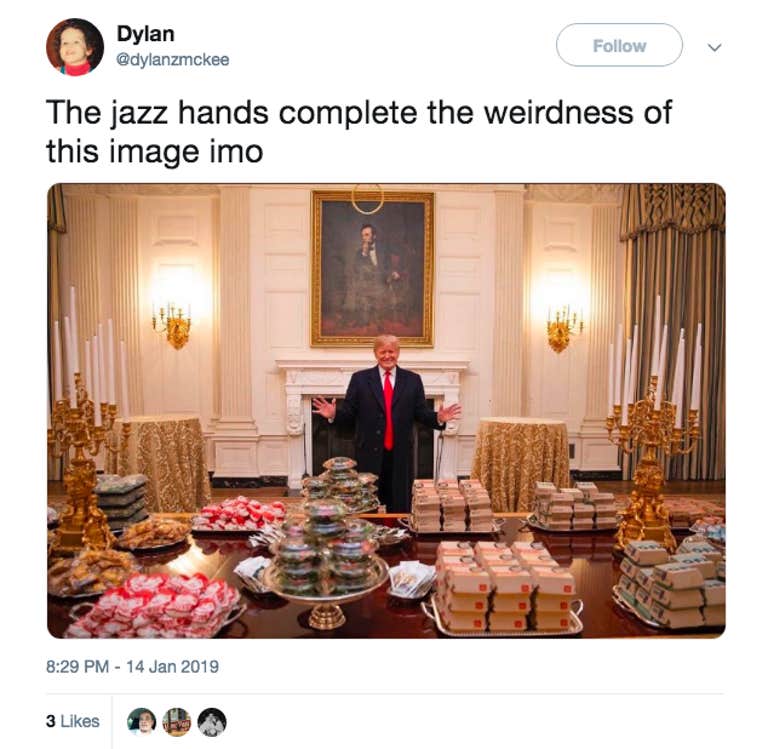
Task: Click the red-wrapped sandwiches tray at bottom left
Action: 156,606
